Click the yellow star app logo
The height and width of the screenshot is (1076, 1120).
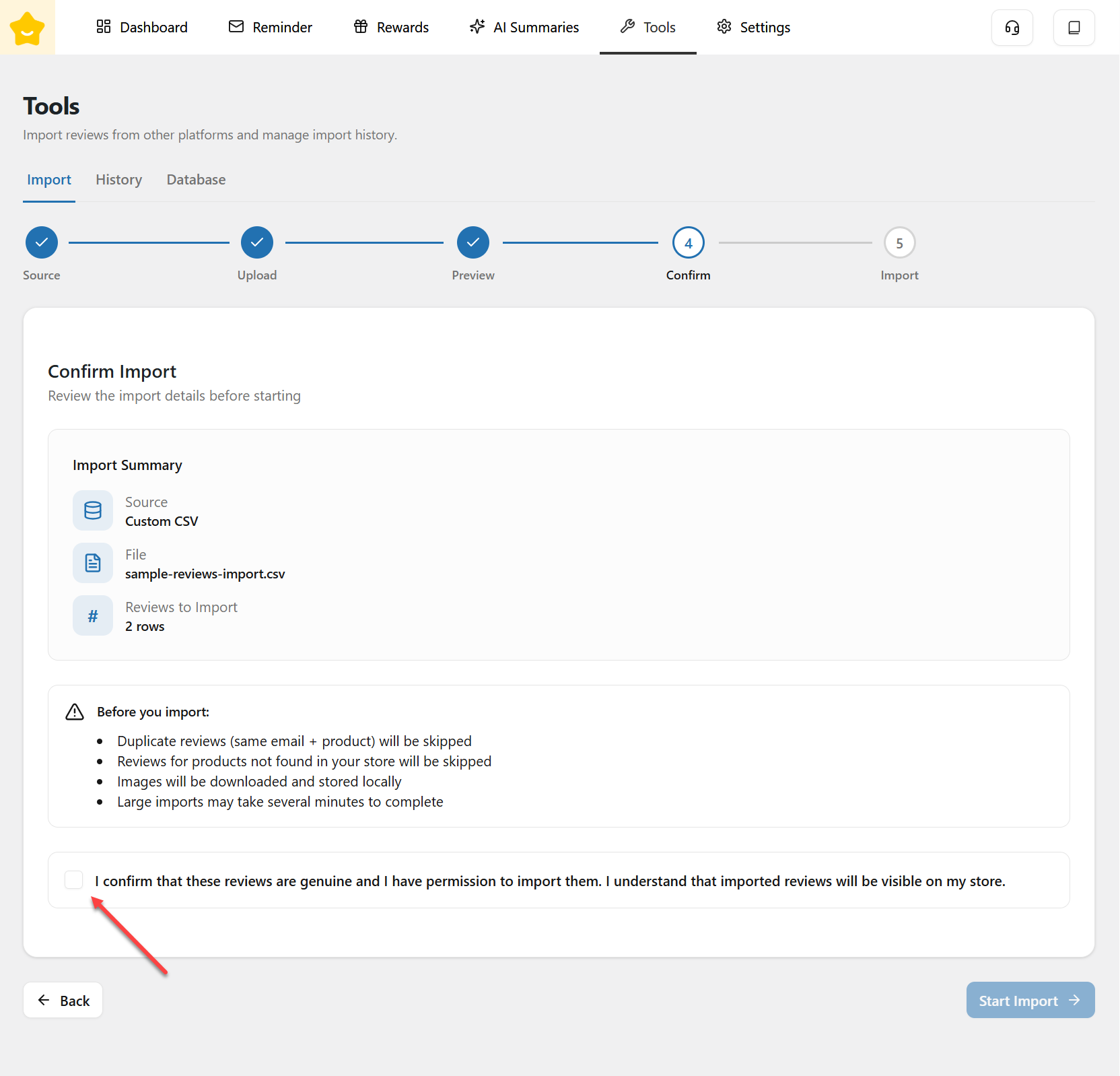pos(28,28)
